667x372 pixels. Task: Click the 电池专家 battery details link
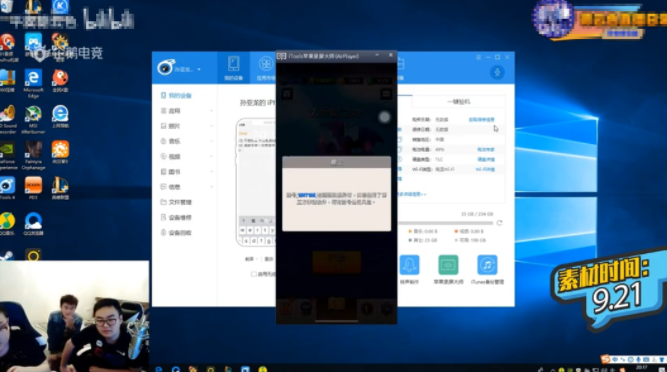[485, 150]
